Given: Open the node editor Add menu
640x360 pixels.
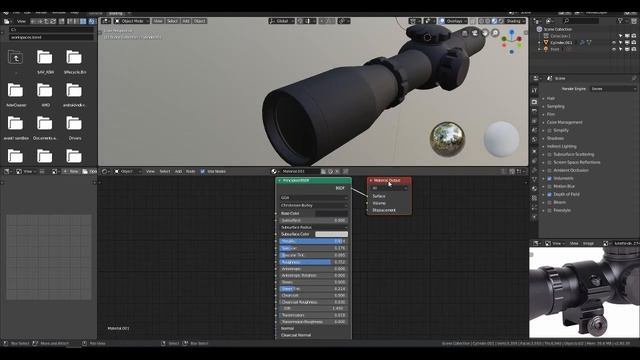Looking at the screenshot, I should point(178,171).
